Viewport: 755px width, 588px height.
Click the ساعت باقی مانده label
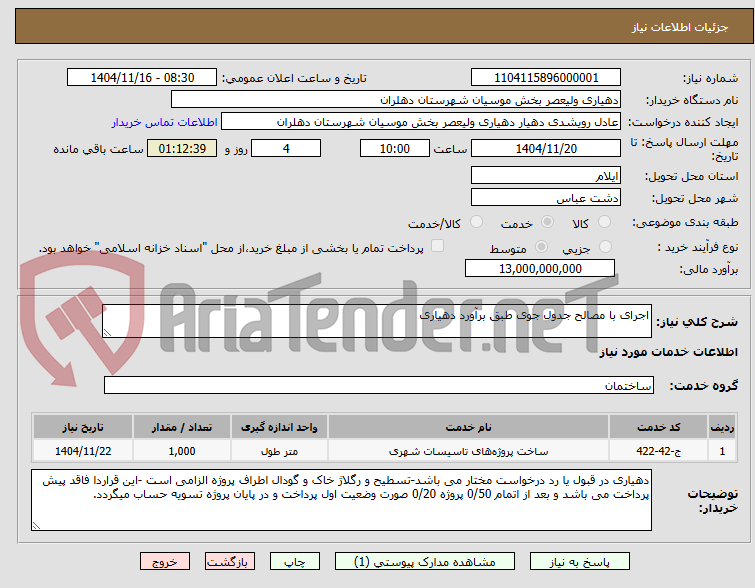[x=98, y=149]
